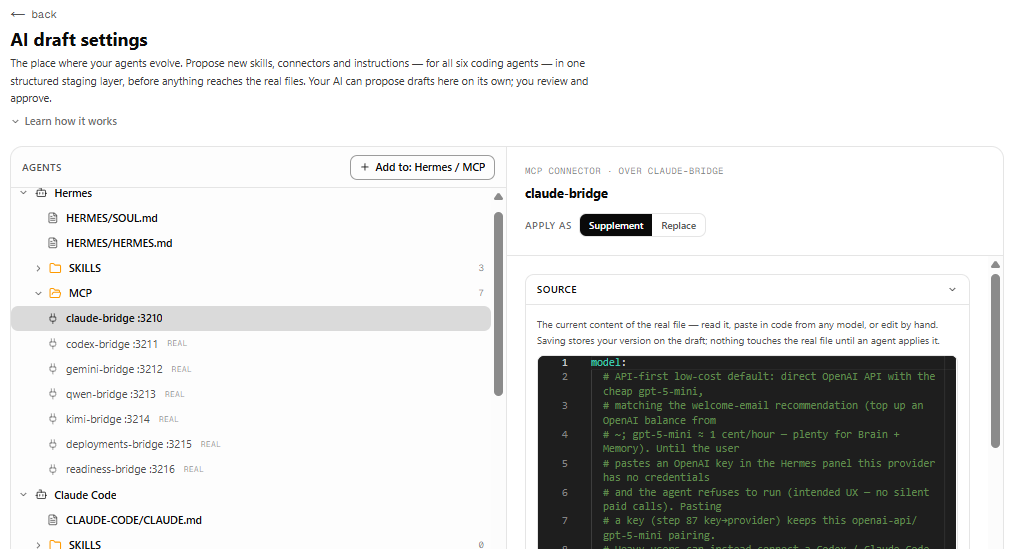
Task: Go back using the back arrow link
Action: tap(34, 14)
